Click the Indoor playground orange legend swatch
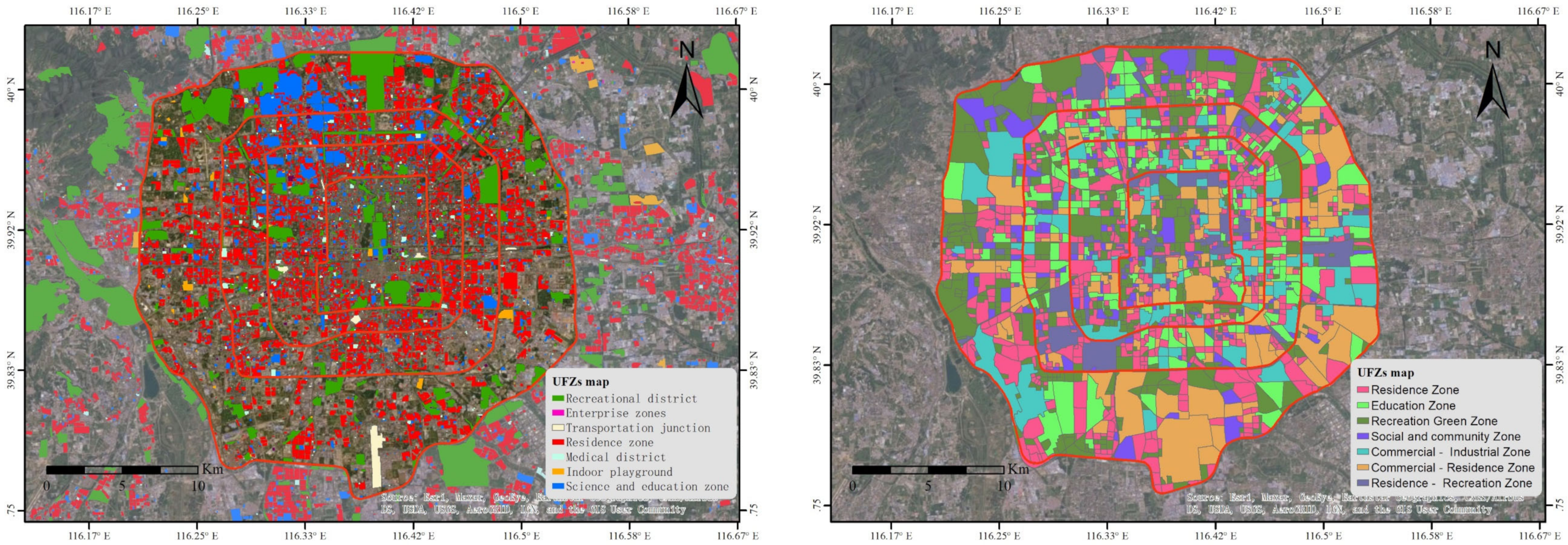The height and width of the screenshot is (545, 1568). pyautogui.click(x=558, y=472)
